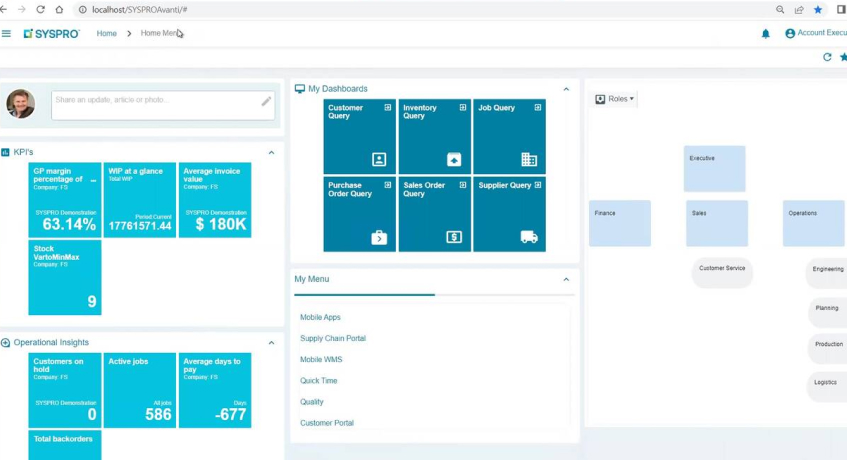This screenshot has width=847, height=460.
Task: Collapse the KPI's panel
Action: pyautogui.click(x=271, y=153)
